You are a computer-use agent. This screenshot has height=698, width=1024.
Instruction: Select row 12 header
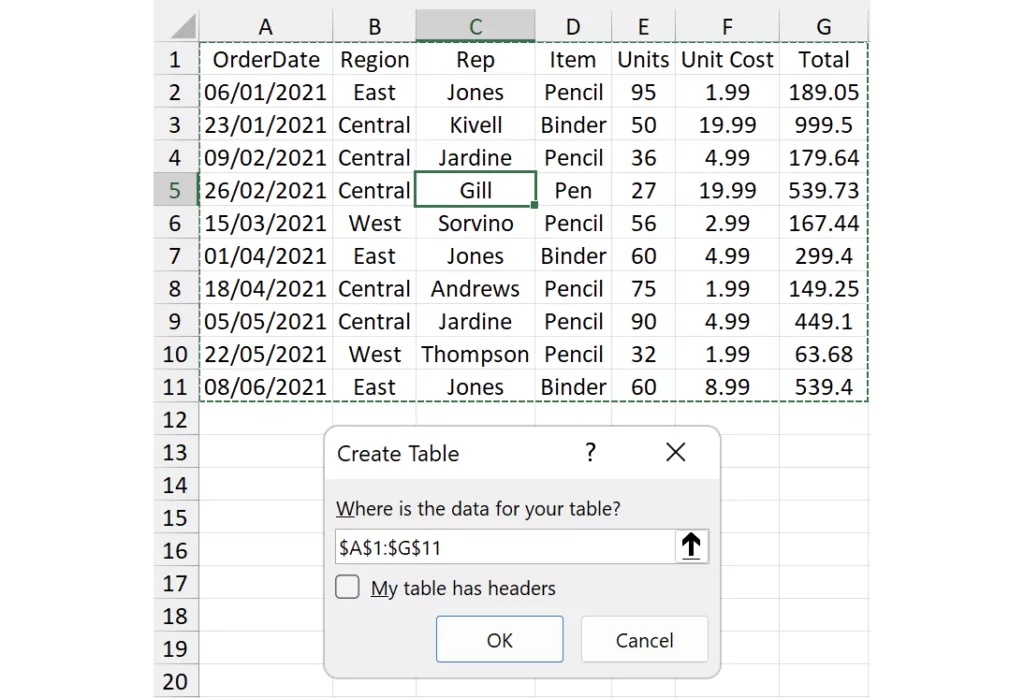[175, 420]
